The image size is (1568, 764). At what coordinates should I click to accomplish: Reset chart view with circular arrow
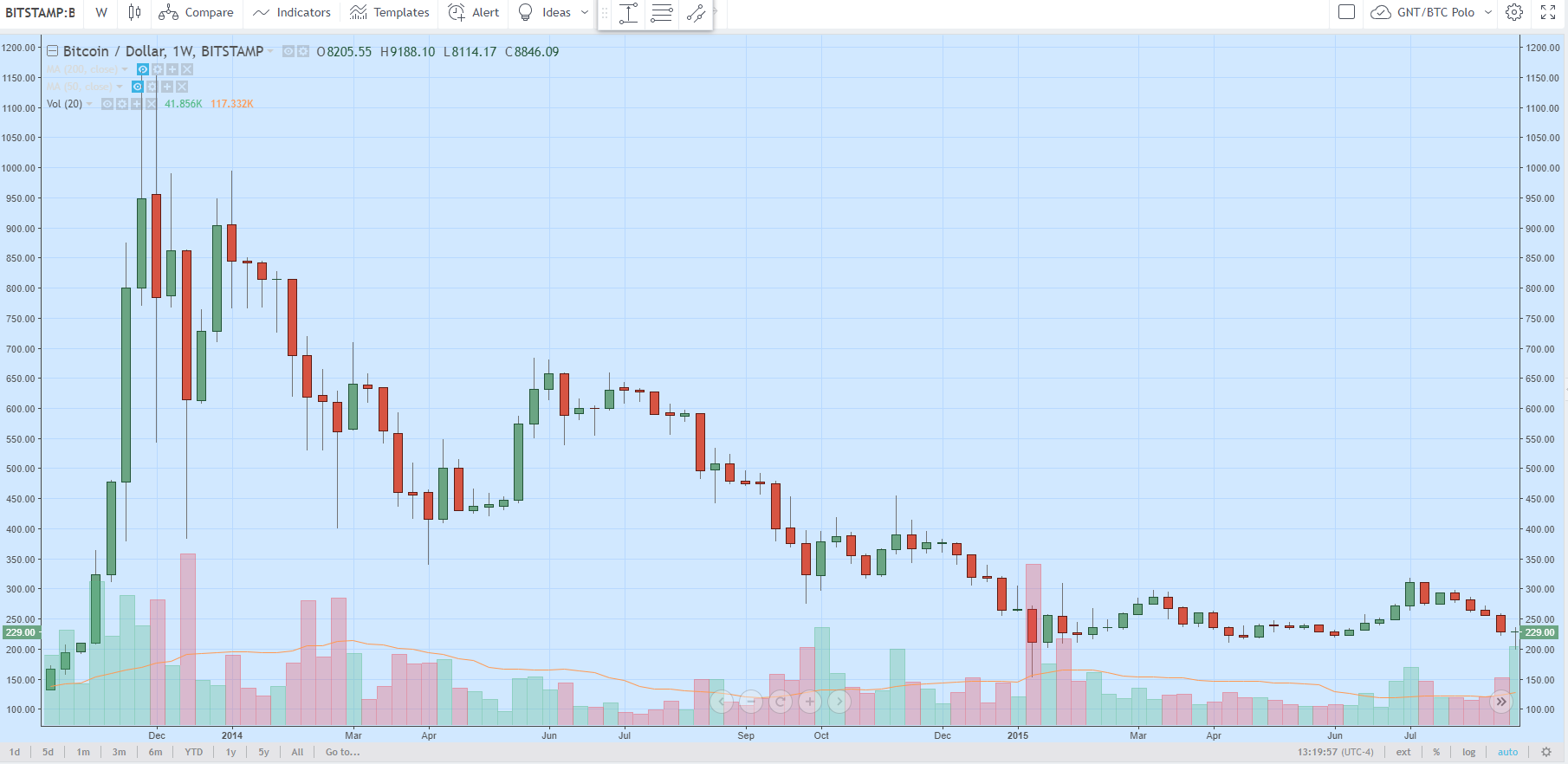click(x=781, y=702)
